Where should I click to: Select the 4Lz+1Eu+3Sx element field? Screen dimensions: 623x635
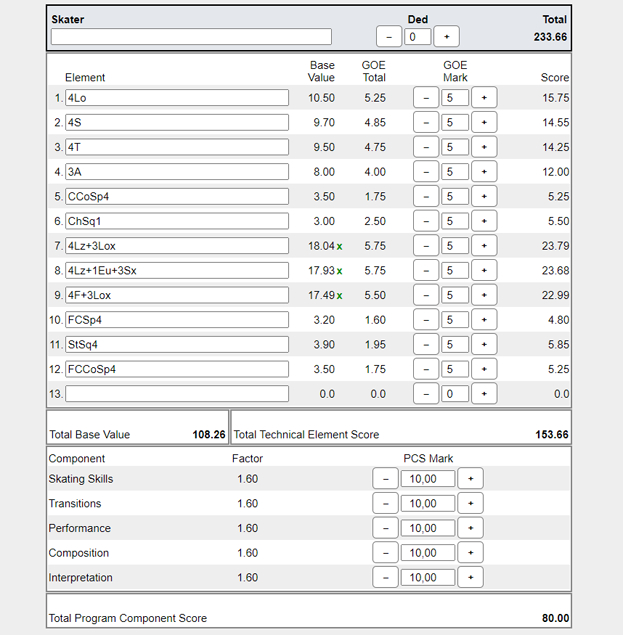(177, 270)
